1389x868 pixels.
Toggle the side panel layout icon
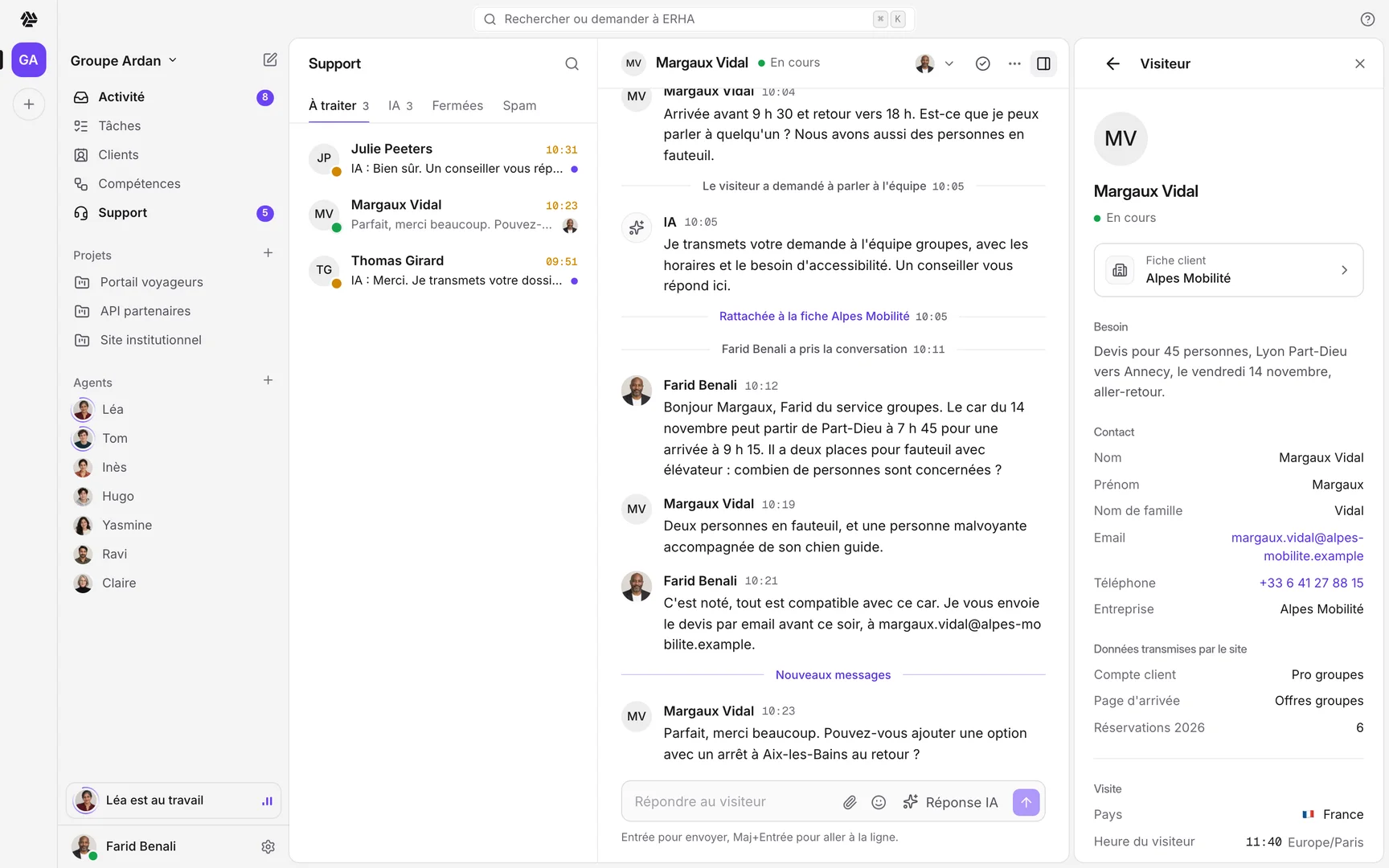coord(1043,63)
